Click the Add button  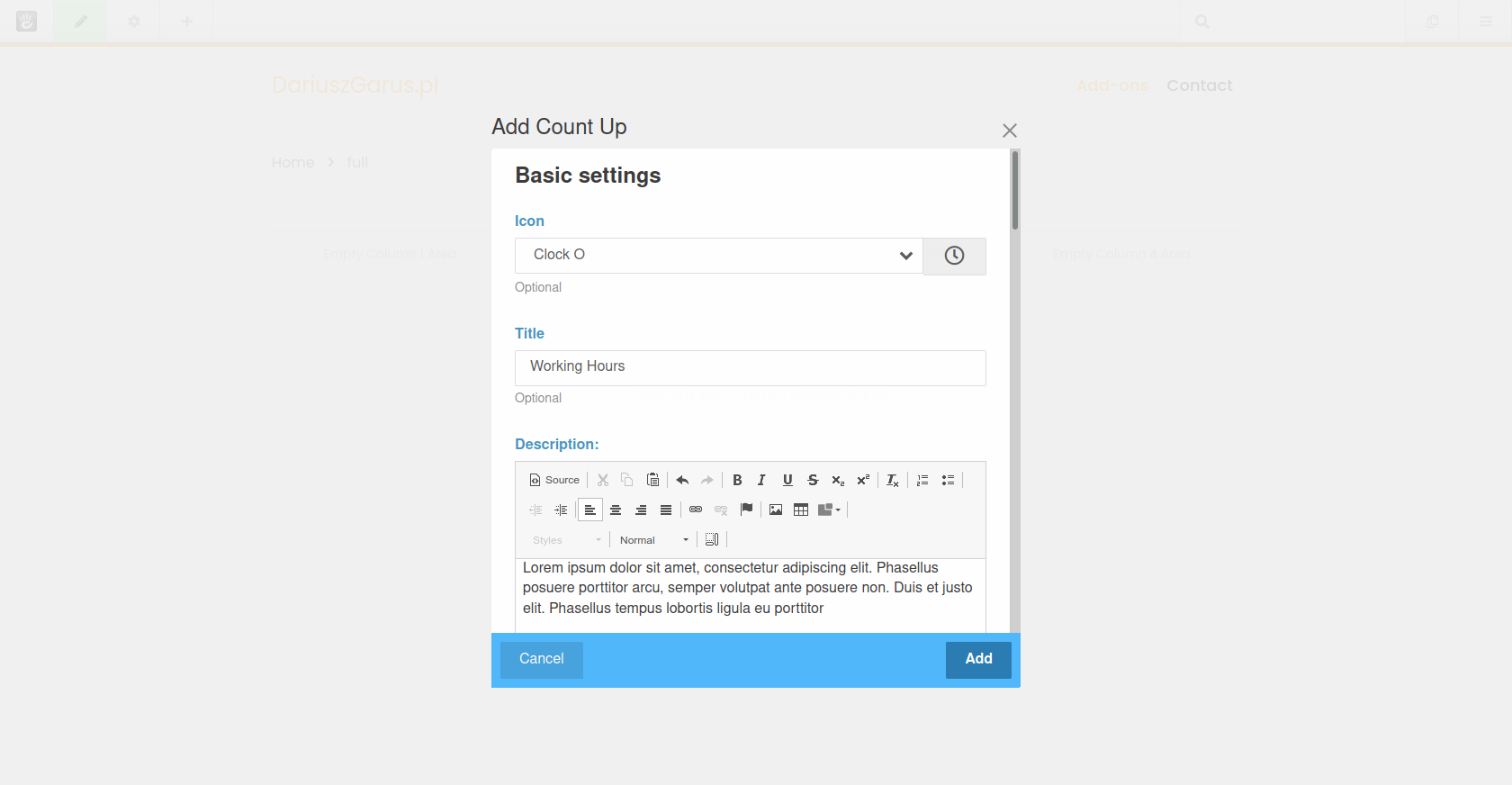coord(978,660)
